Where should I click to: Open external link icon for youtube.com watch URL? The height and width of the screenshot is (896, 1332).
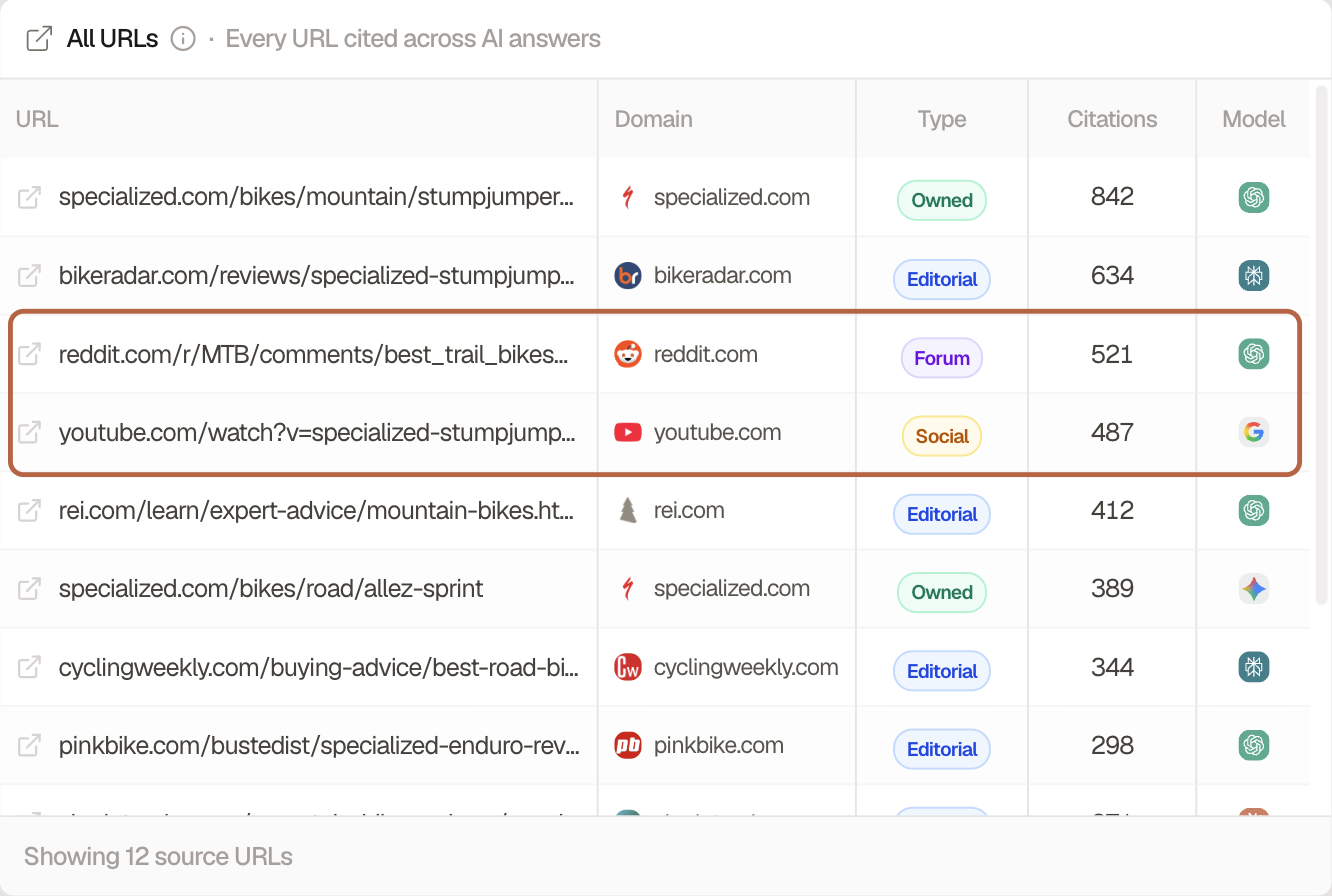coord(30,432)
